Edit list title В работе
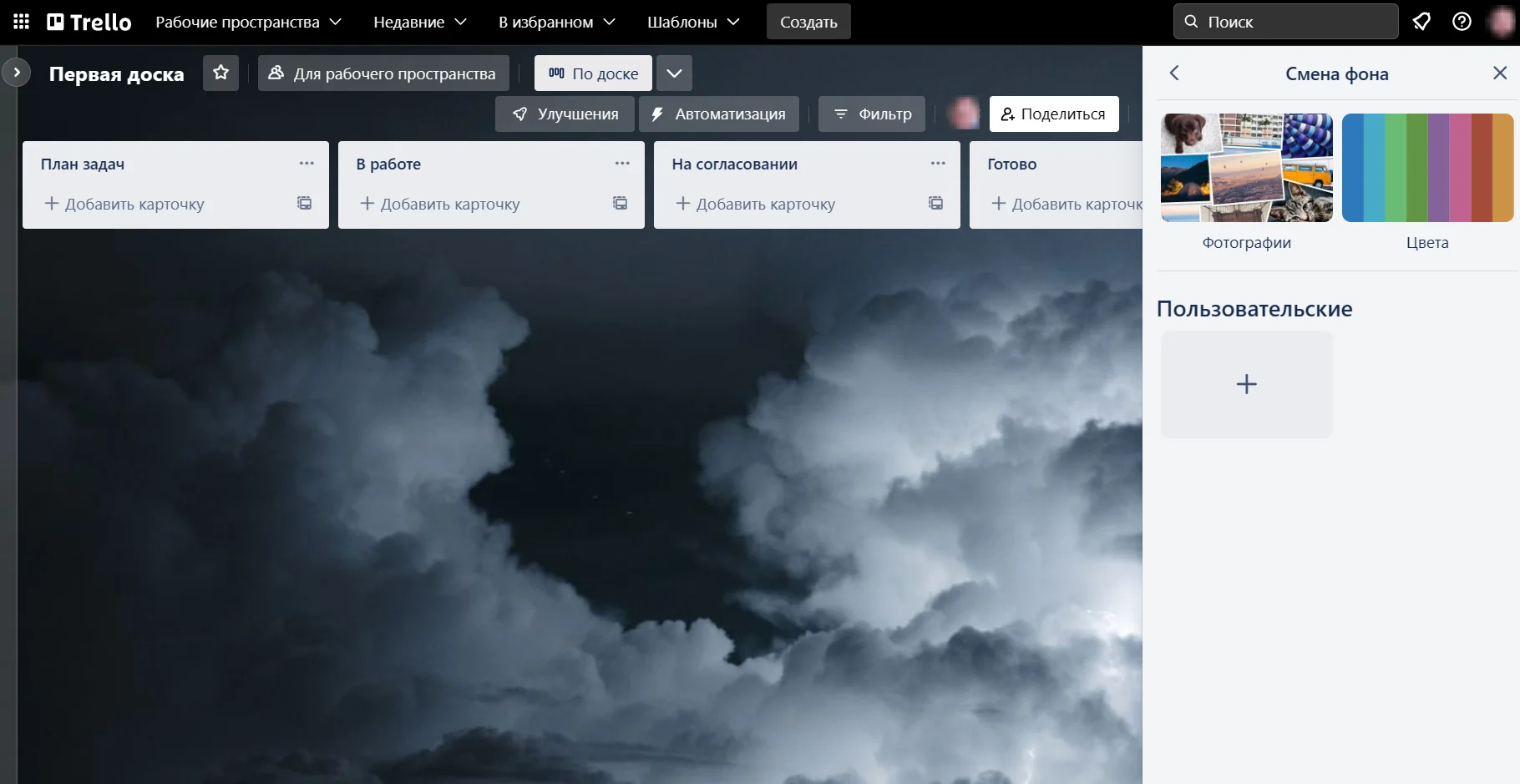 [x=388, y=164]
